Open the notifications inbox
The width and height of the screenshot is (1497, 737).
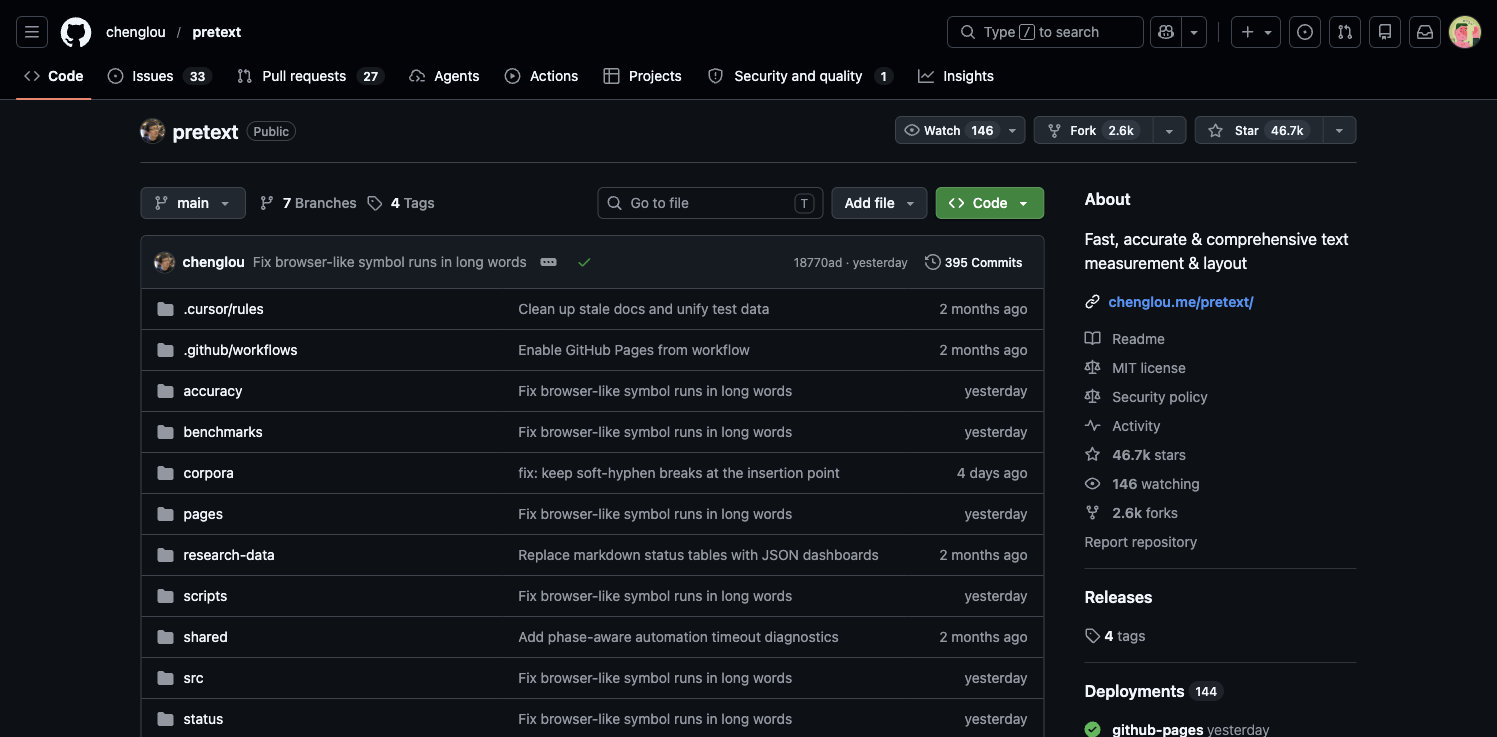[x=1425, y=32]
